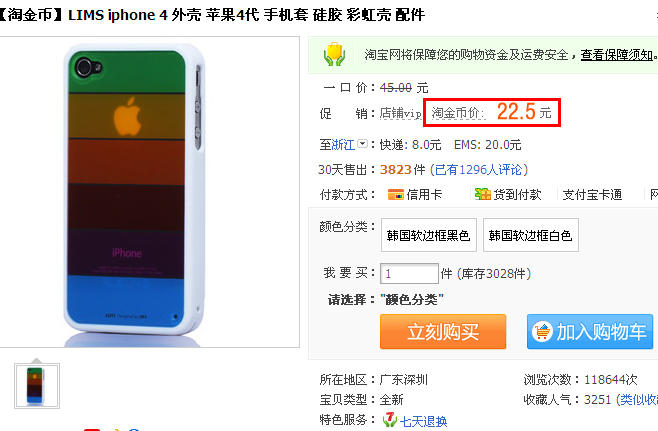The image size is (658, 431).
Task: Click the credit card payment icon
Action: (396, 194)
